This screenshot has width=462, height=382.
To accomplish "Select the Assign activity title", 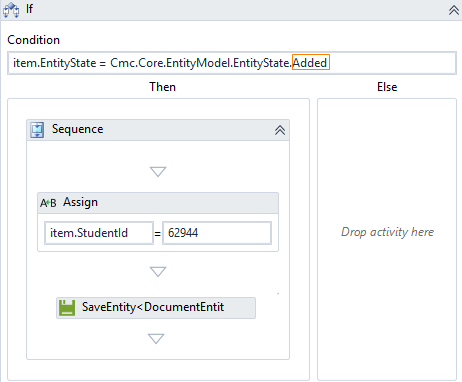I will 81,202.
